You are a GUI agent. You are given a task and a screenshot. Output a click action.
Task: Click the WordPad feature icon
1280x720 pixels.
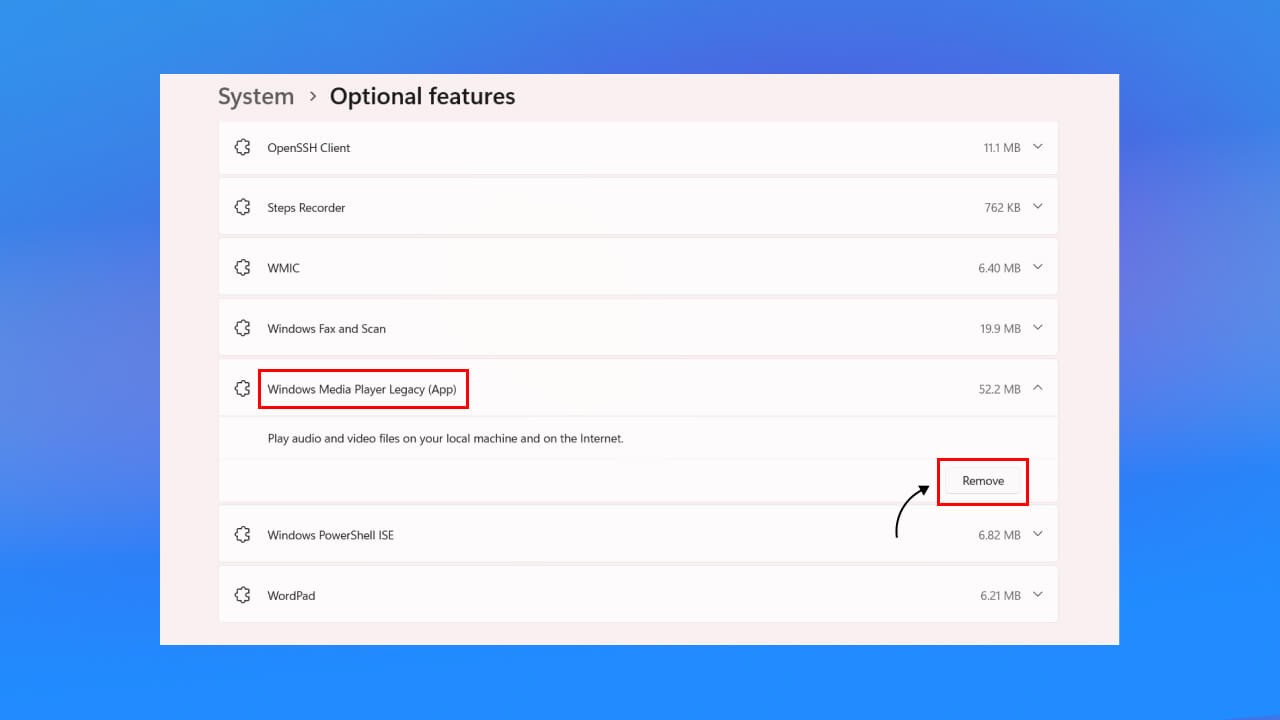tap(242, 595)
